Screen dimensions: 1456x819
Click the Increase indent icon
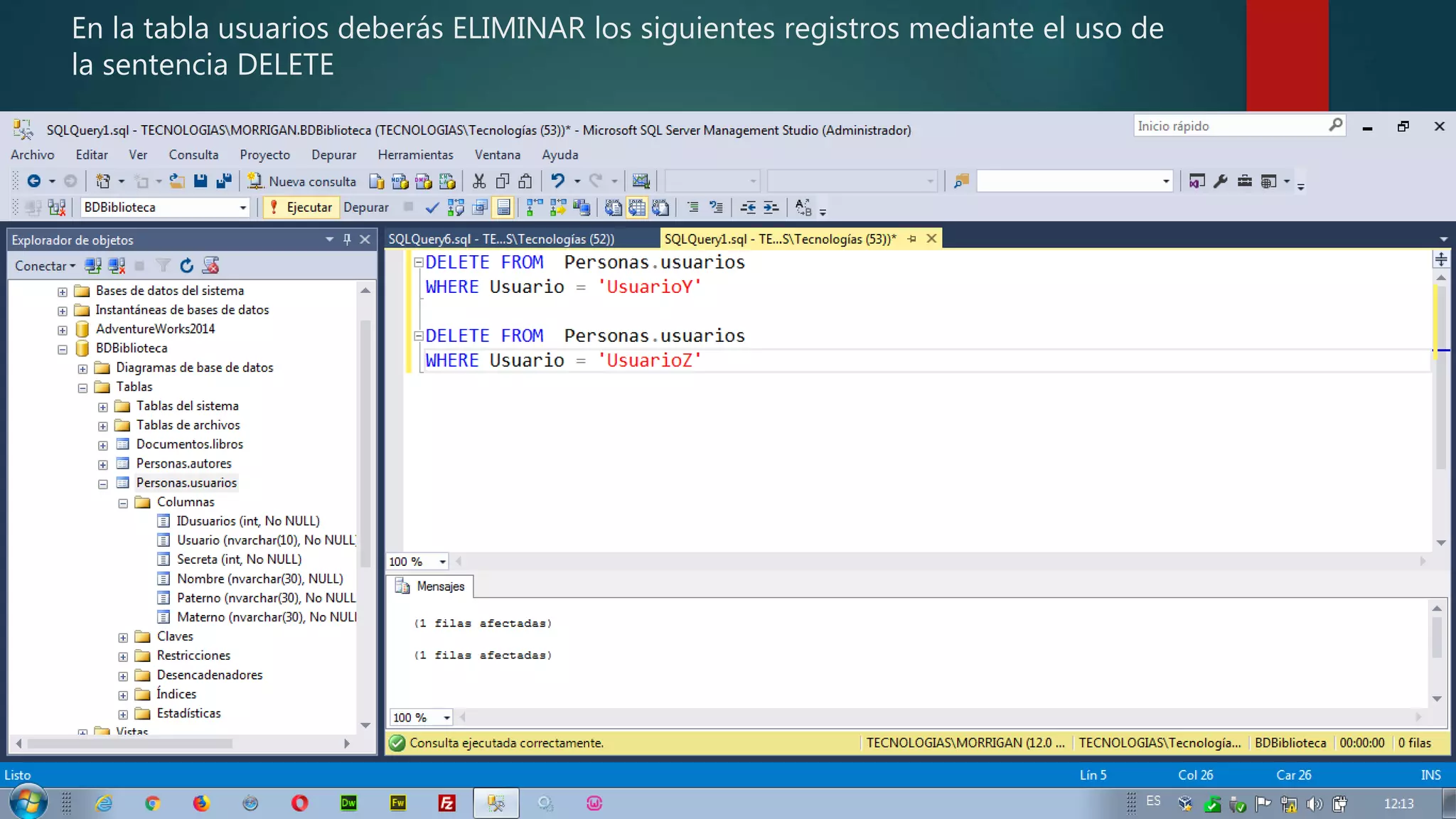[x=771, y=208]
